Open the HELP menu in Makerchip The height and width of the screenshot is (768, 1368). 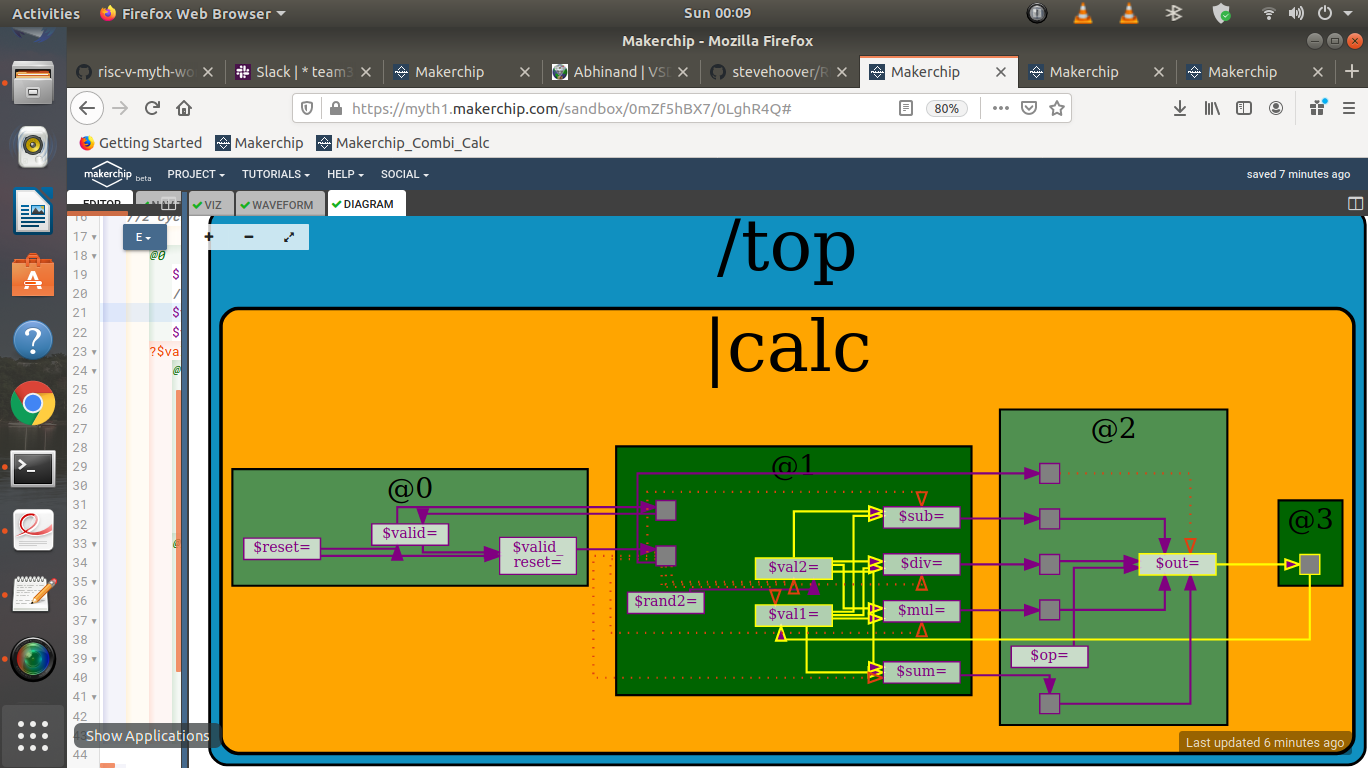(x=344, y=174)
